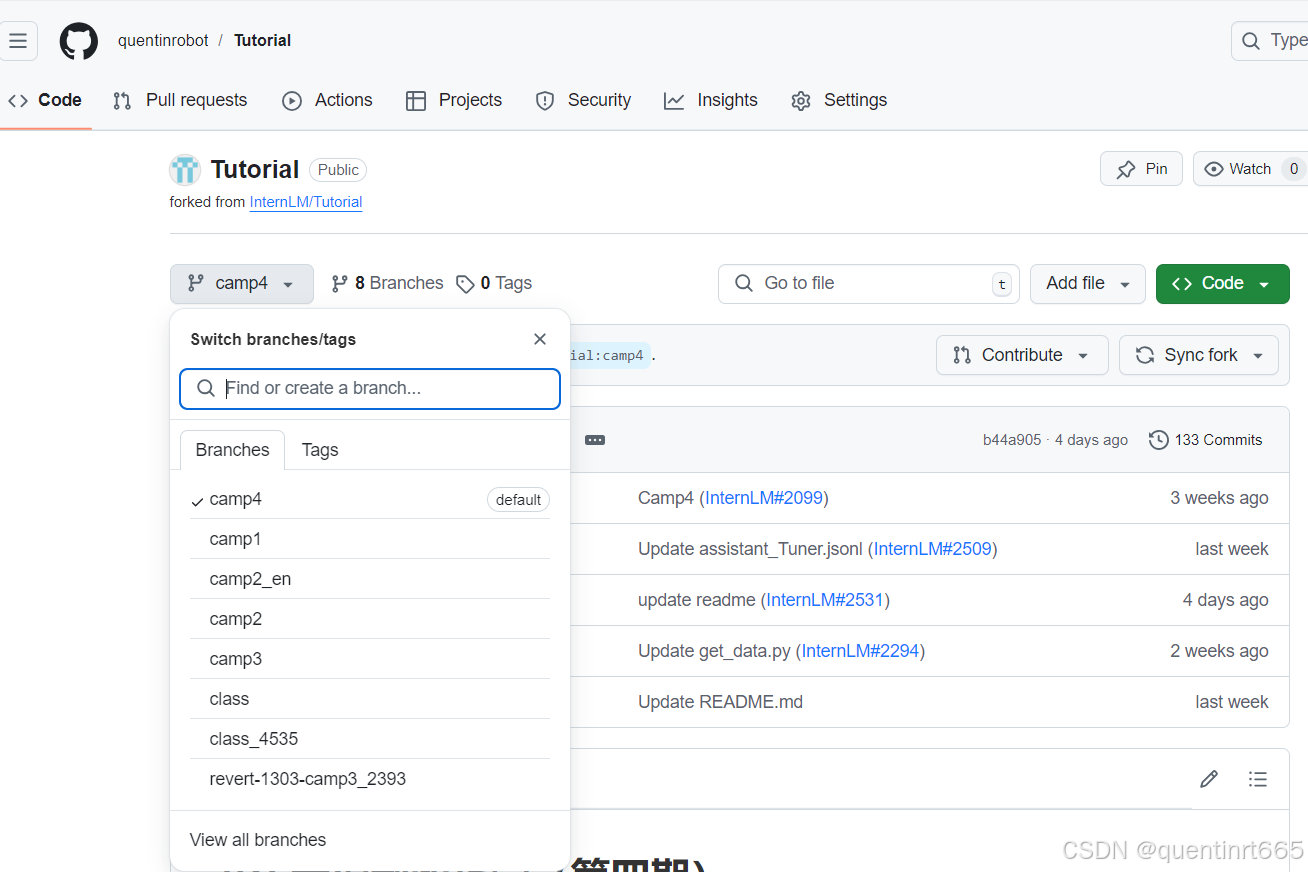The image size is (1308, 872).
Task: Open the InternLM#2294 pull request link
Action: [x=860, y=651]
